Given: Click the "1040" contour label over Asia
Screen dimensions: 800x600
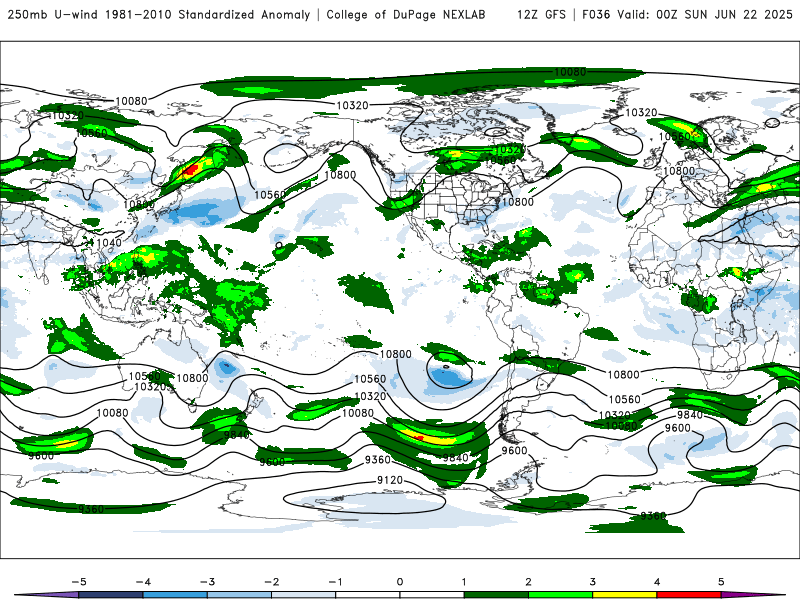Looking at the screenshot, I should click(x=109, y=243).
